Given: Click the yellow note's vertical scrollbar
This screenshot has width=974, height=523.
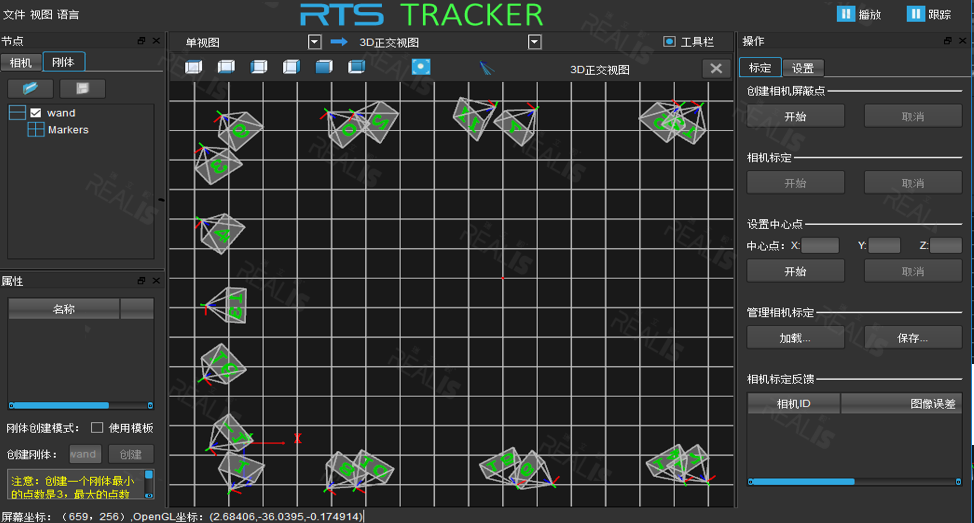Looking at the screenshot, I should coord(149,484).
